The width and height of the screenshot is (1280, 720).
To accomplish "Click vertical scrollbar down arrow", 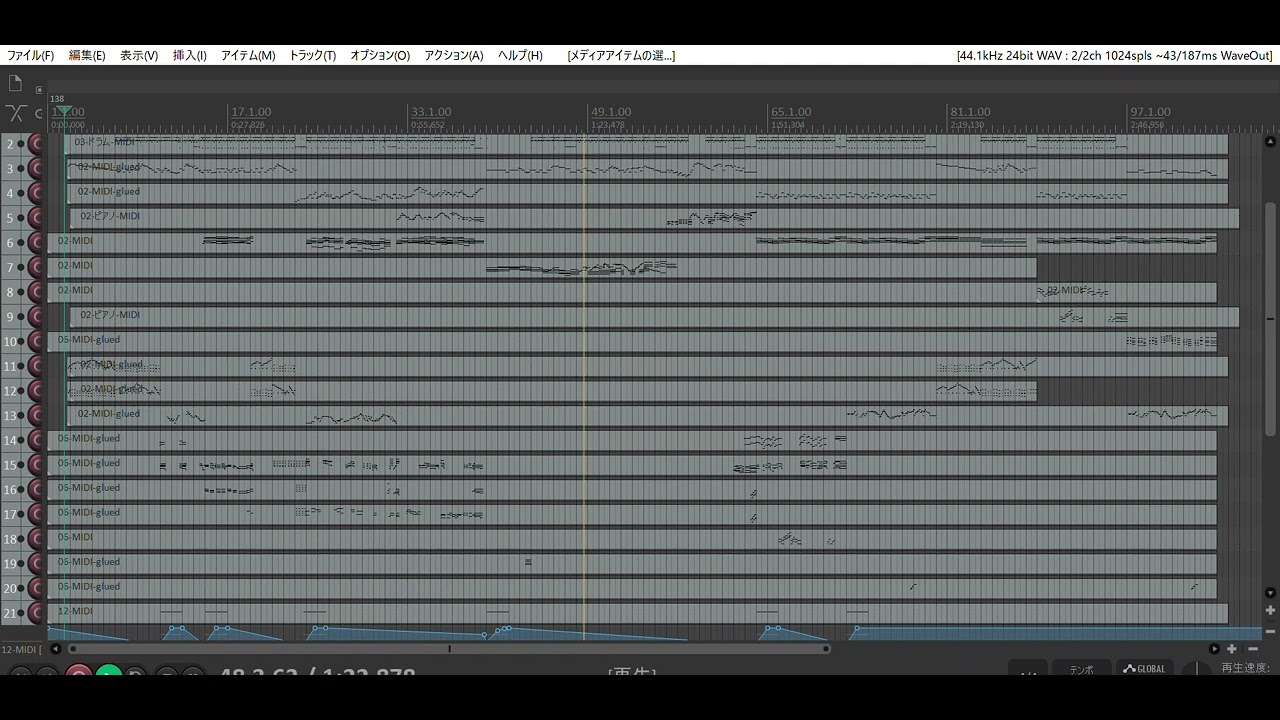I will click(x=1271, y=593).
